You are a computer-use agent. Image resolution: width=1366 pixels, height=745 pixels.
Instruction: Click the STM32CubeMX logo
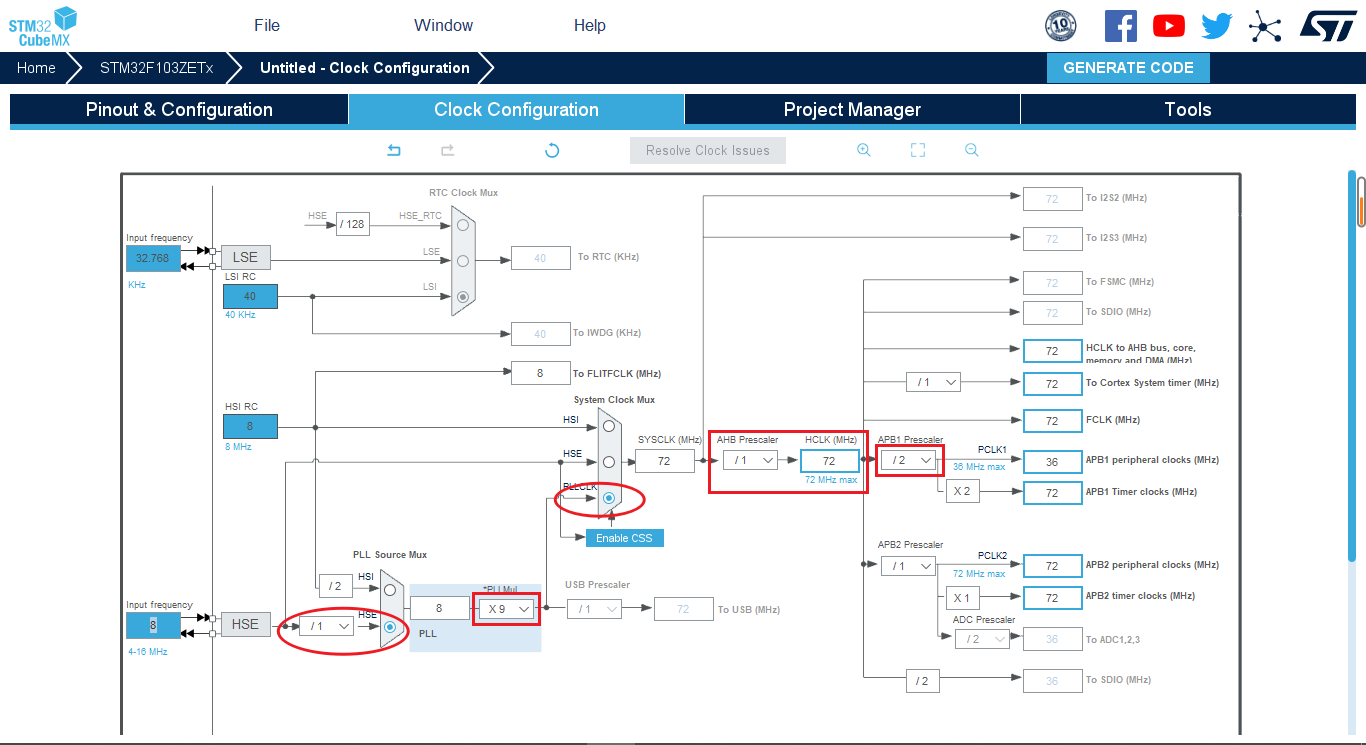(x=43, y=26)
